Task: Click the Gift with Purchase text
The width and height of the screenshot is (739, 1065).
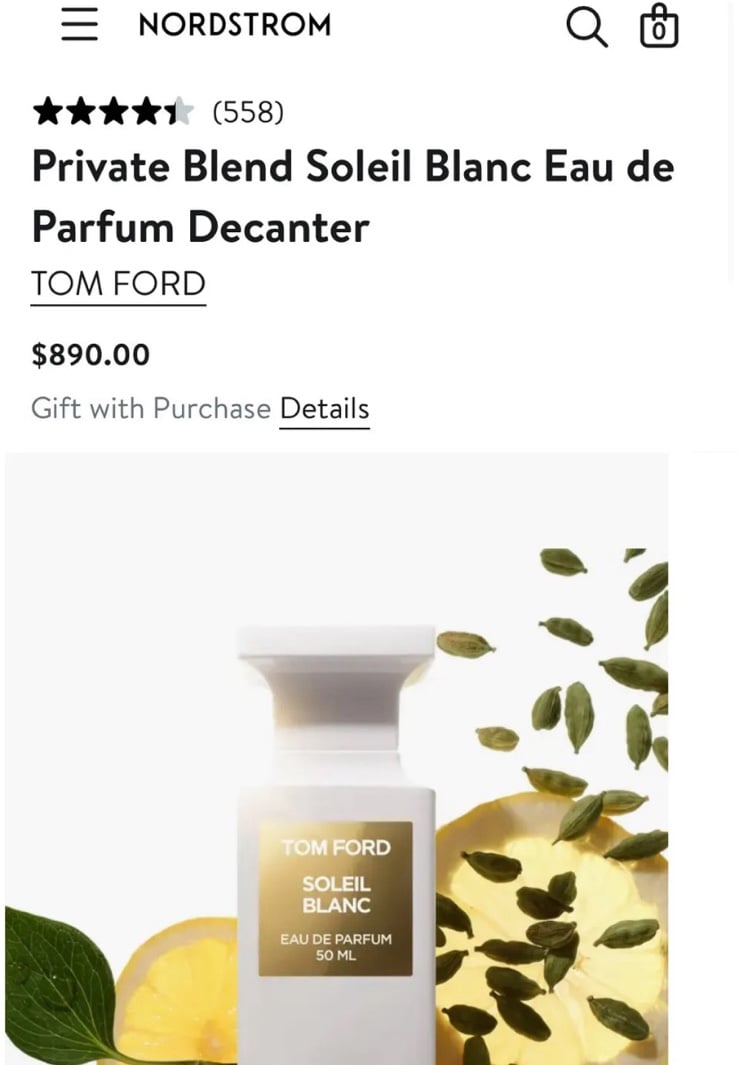Action: coord(151,409)
